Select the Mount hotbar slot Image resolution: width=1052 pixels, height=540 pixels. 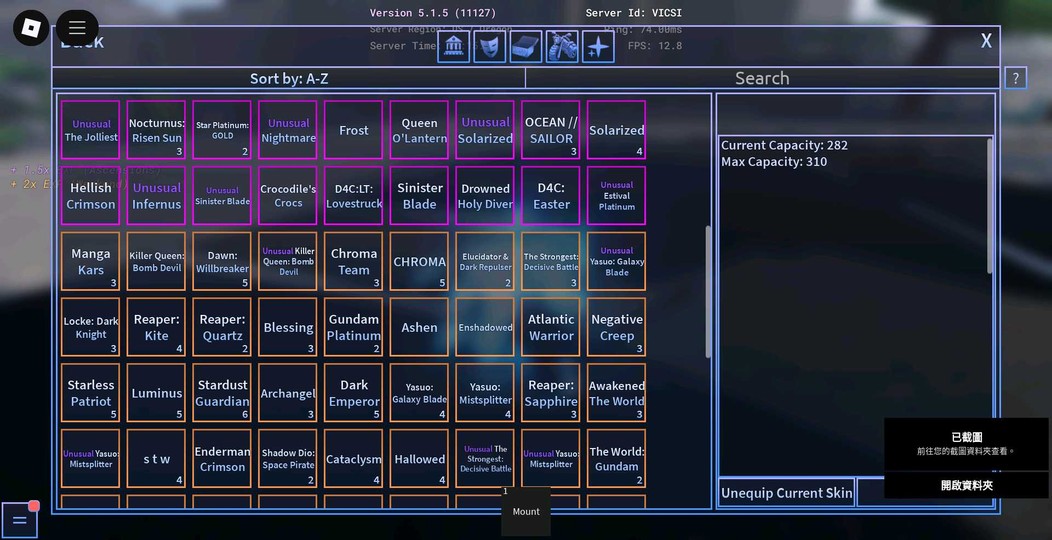[526, 511]
